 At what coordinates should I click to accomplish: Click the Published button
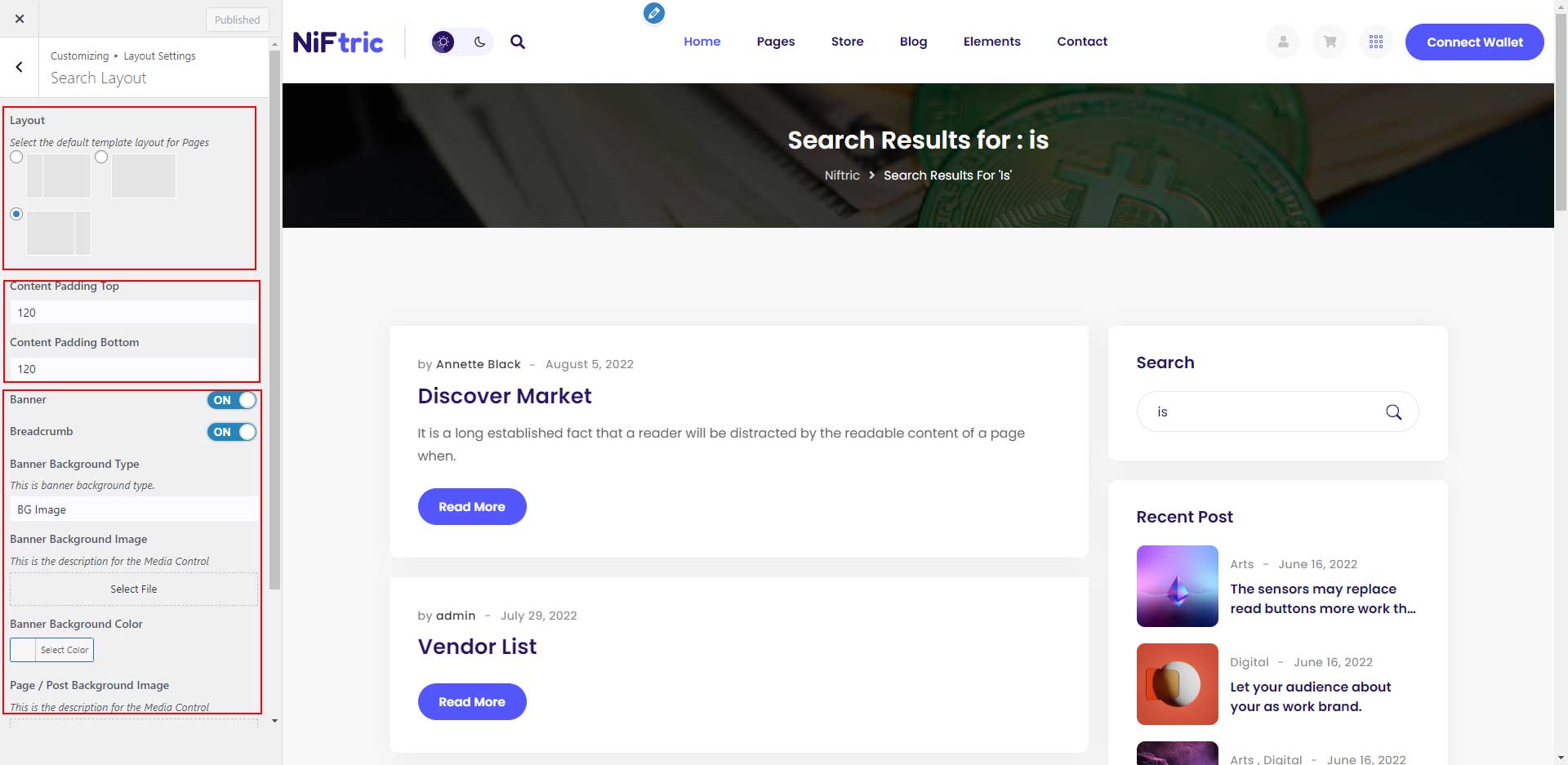click(x=237, y=20)
